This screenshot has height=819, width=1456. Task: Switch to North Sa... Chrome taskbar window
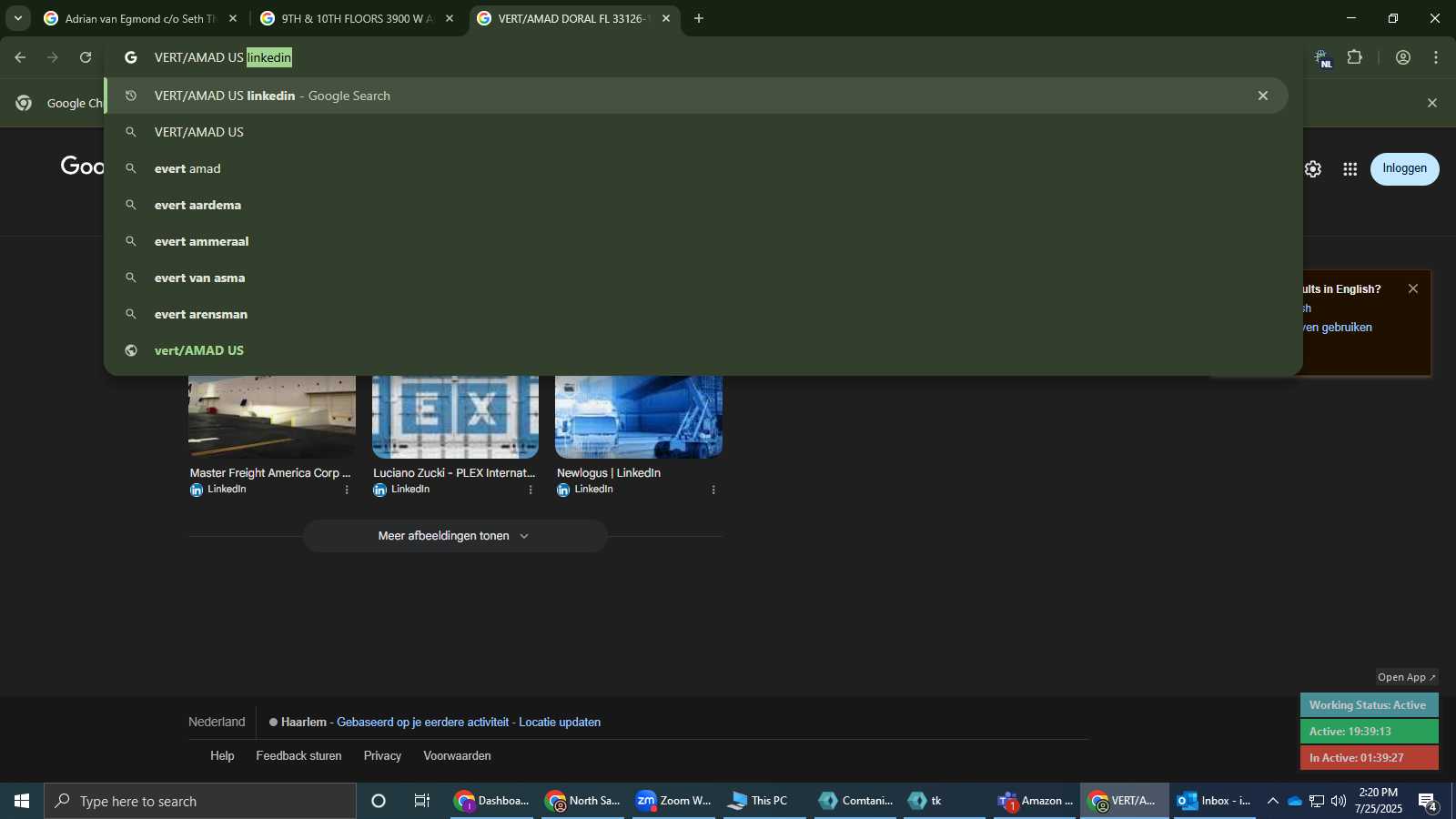click(583, 801)
